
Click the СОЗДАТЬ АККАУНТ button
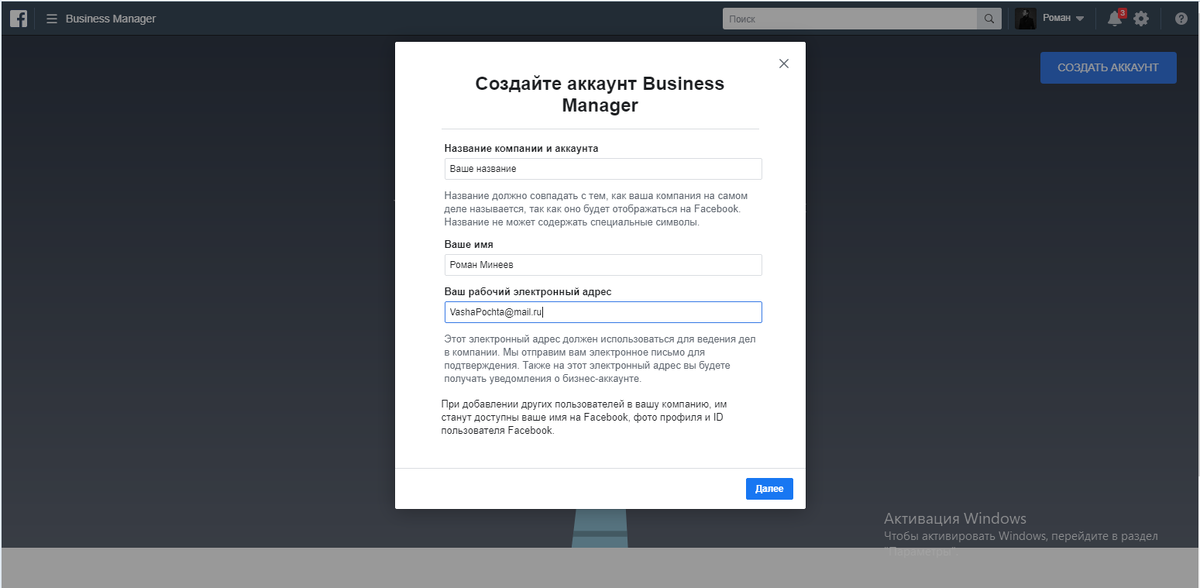[1108, 67]
